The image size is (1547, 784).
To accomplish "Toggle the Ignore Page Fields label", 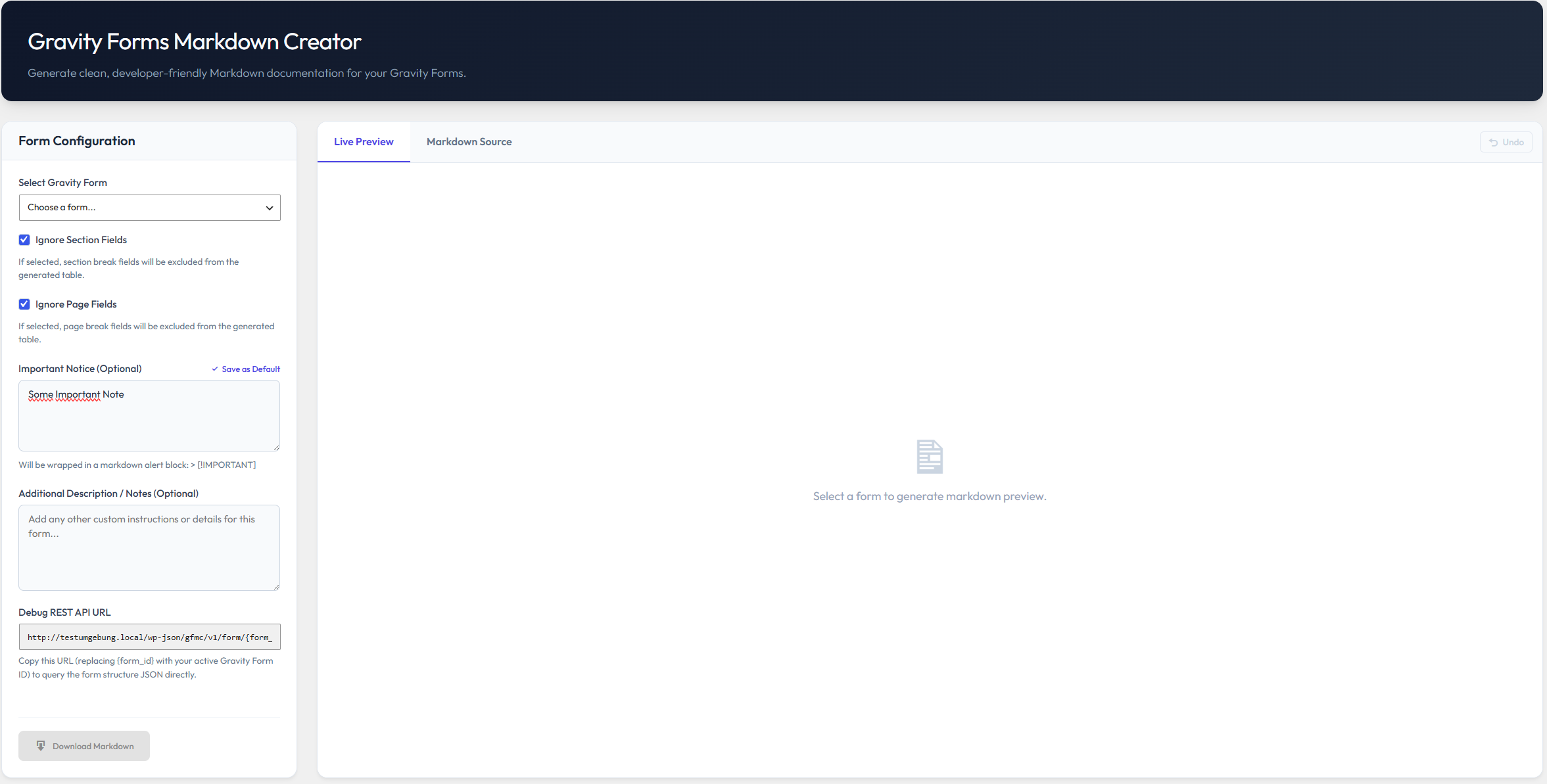I will 76,304.
